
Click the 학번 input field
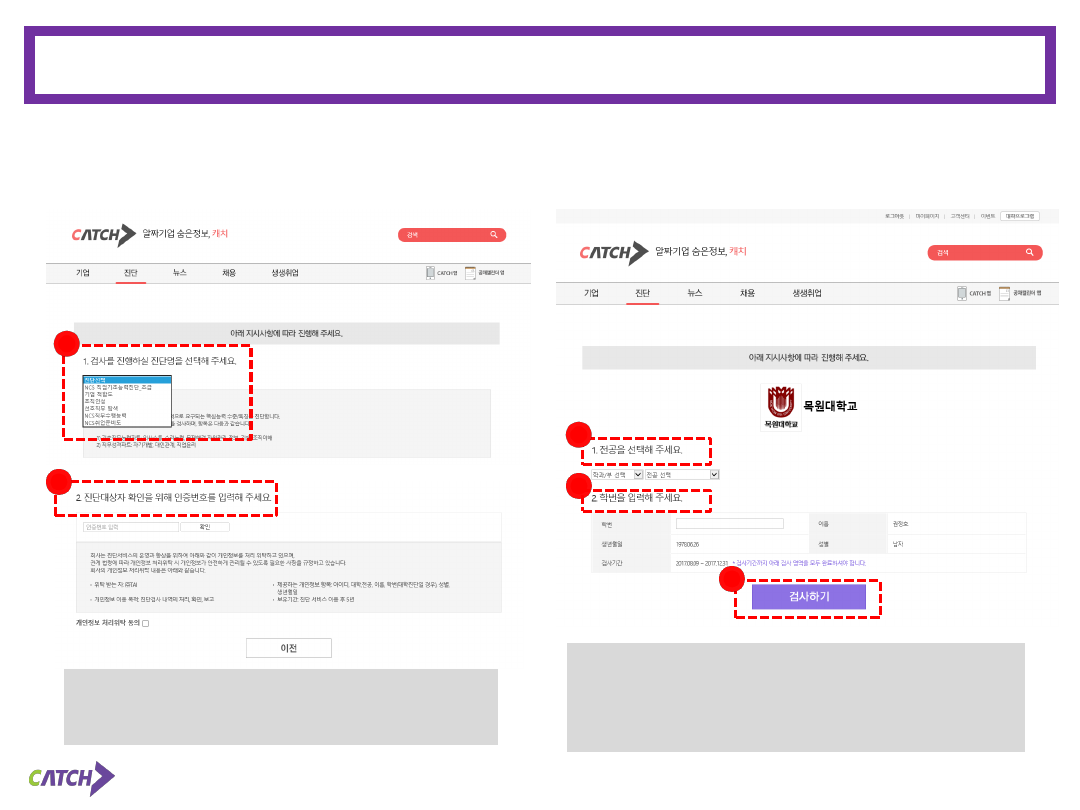729,523
